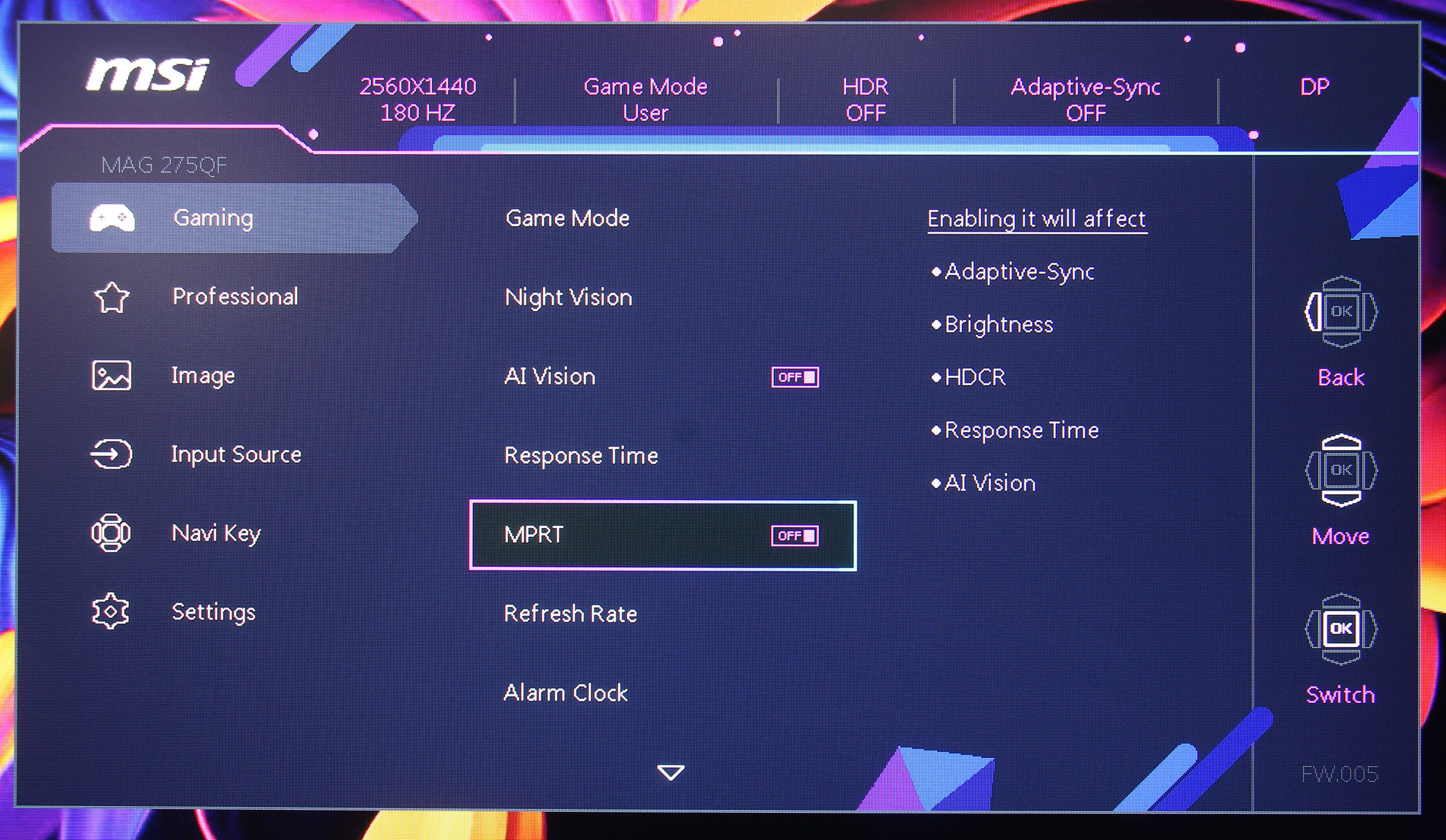Expand the Response Time options
Image resolution: width=1446 pixels, height=840 pixels.
(x=580, y=455)
